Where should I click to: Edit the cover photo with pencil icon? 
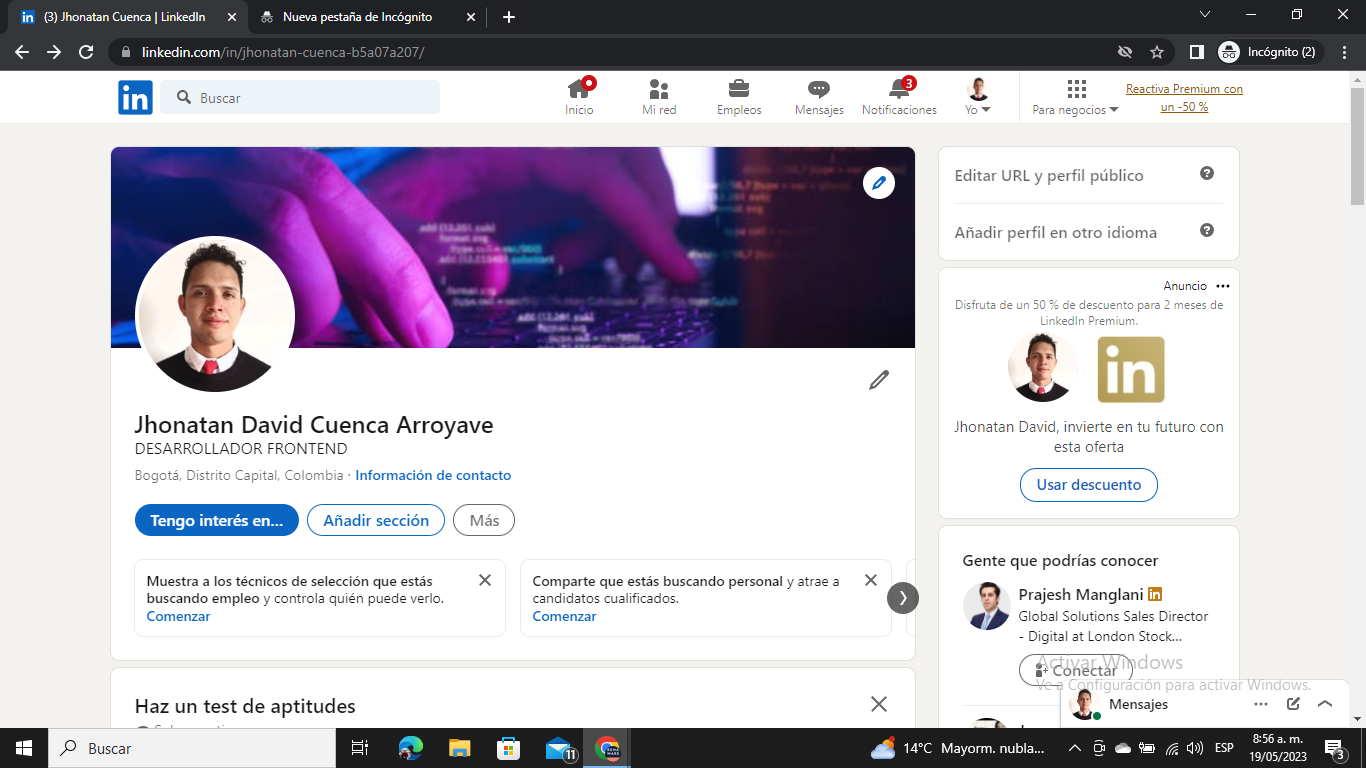pos(879,183)
